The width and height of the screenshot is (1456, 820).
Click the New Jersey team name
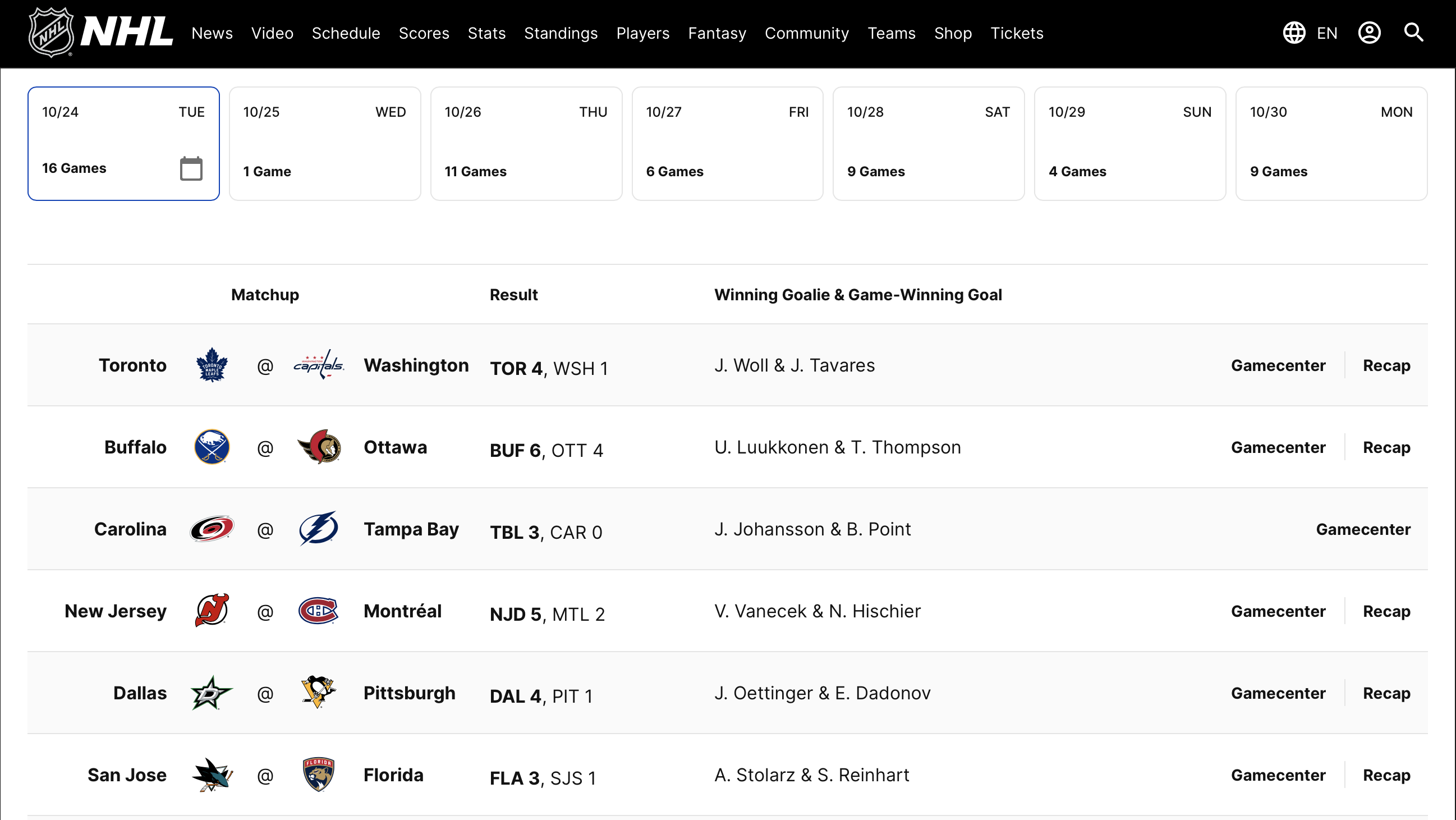click(116, 612)
